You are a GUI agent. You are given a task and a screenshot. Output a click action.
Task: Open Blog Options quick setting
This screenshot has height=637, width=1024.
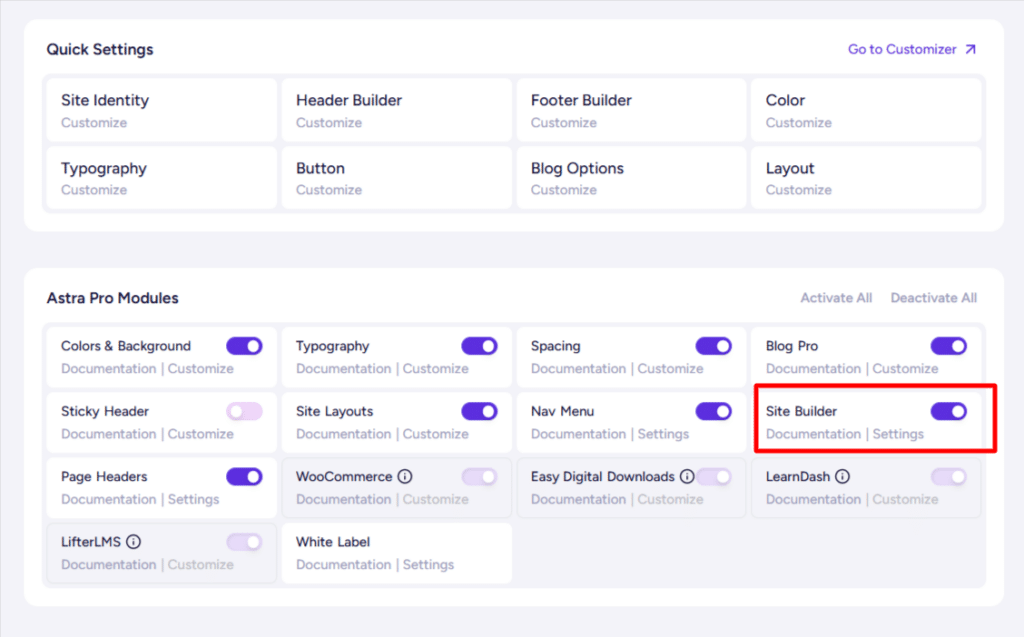(632, 178)
